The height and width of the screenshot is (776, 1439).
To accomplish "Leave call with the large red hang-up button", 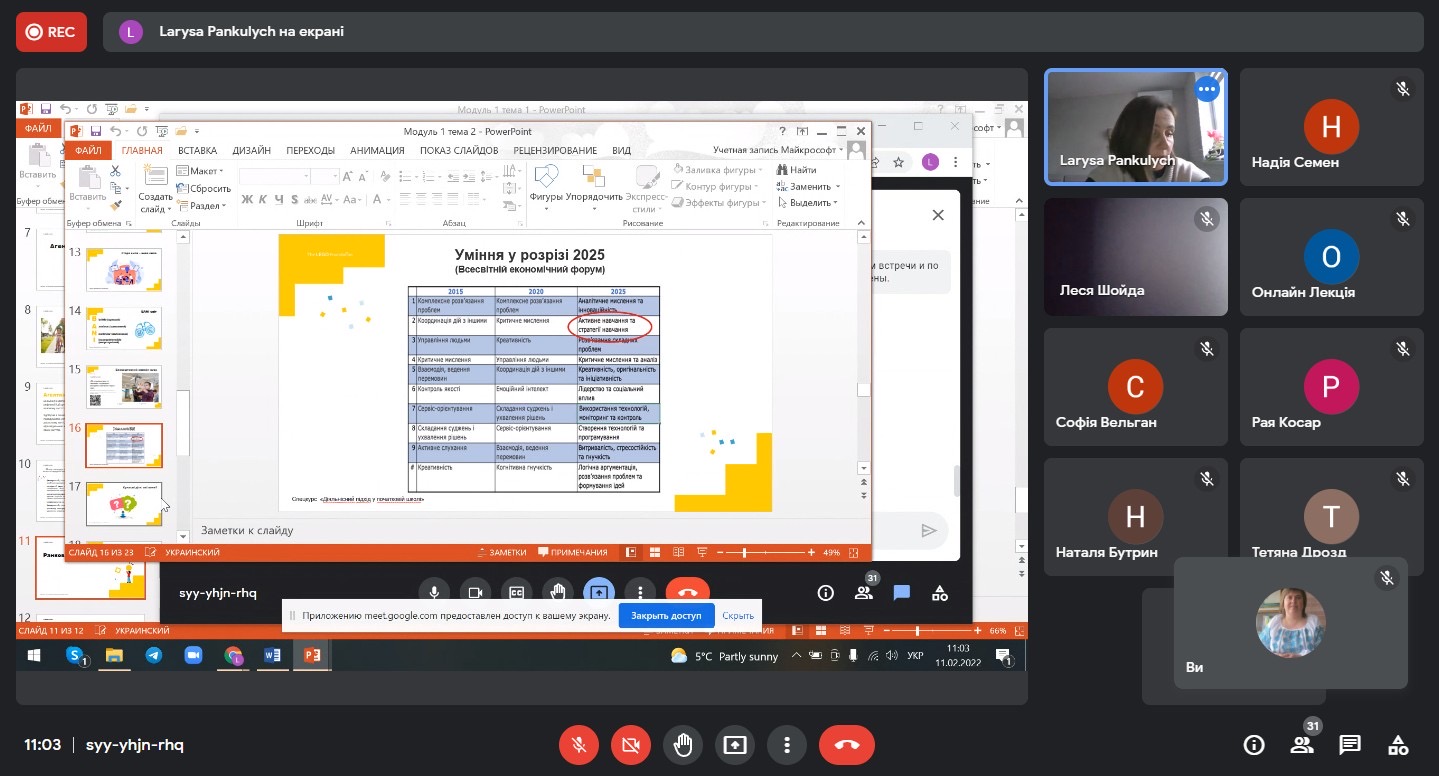I will click(x=847, y=745).
